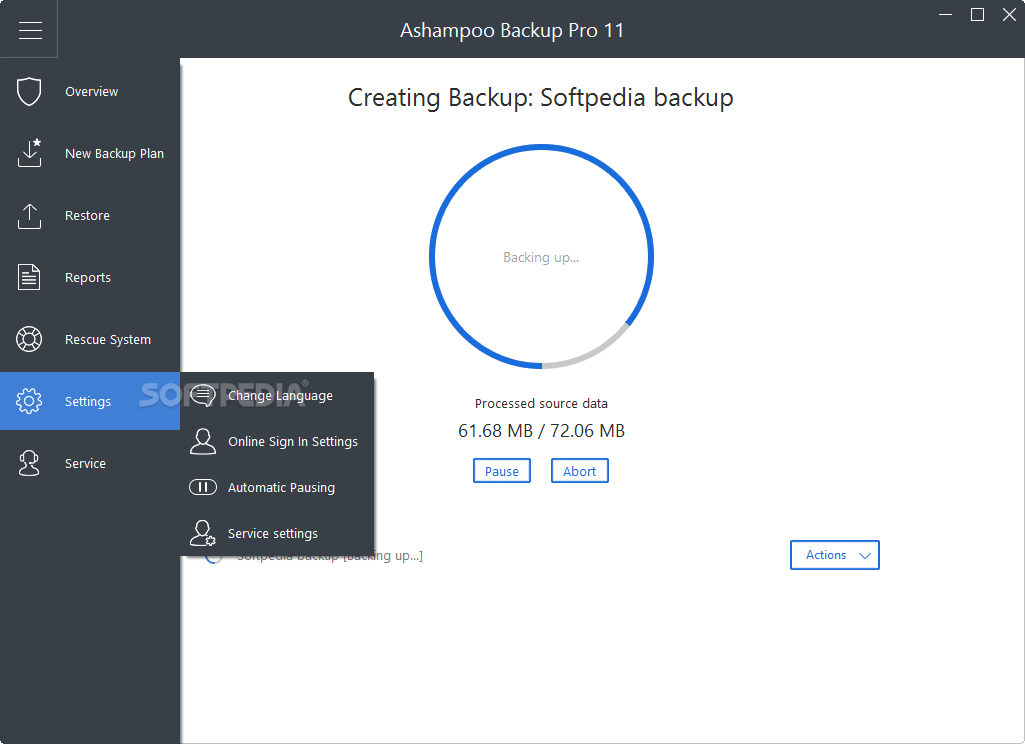Image resolution: width=1025 pixels, height=744 pixels.
Task: Click the Reports document icon
Action: pos(29,277)
